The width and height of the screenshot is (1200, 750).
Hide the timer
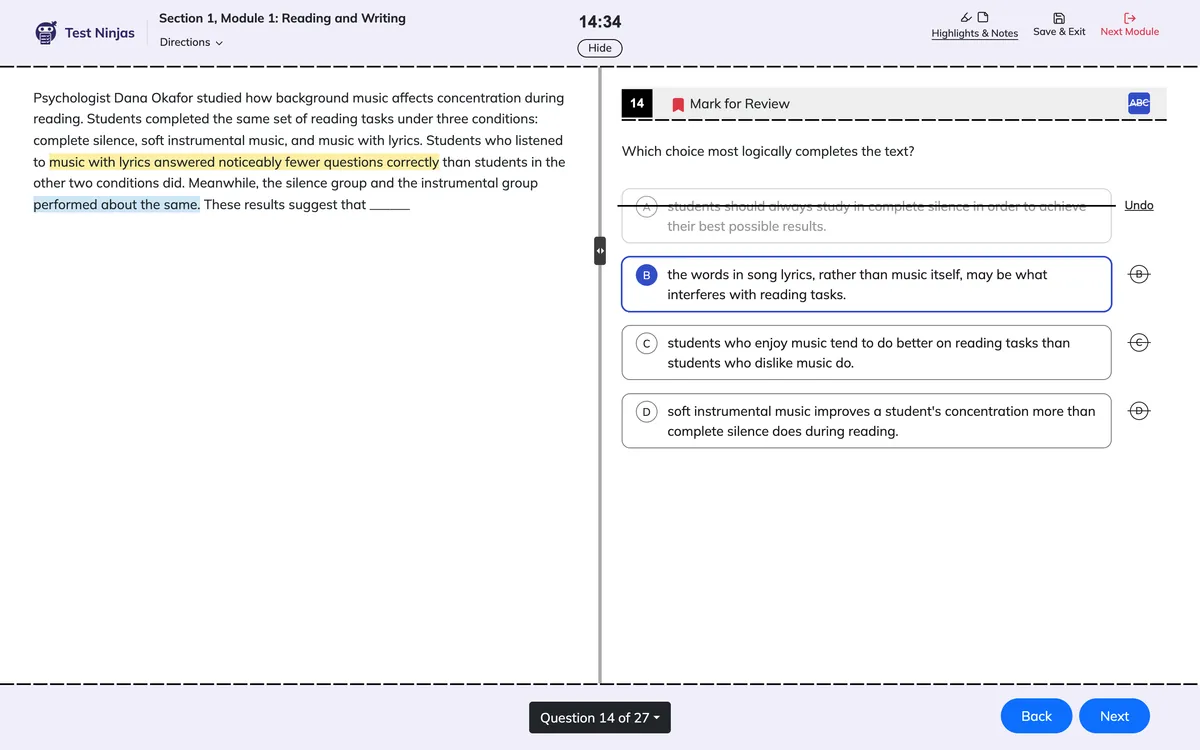[x=600, y=48]
